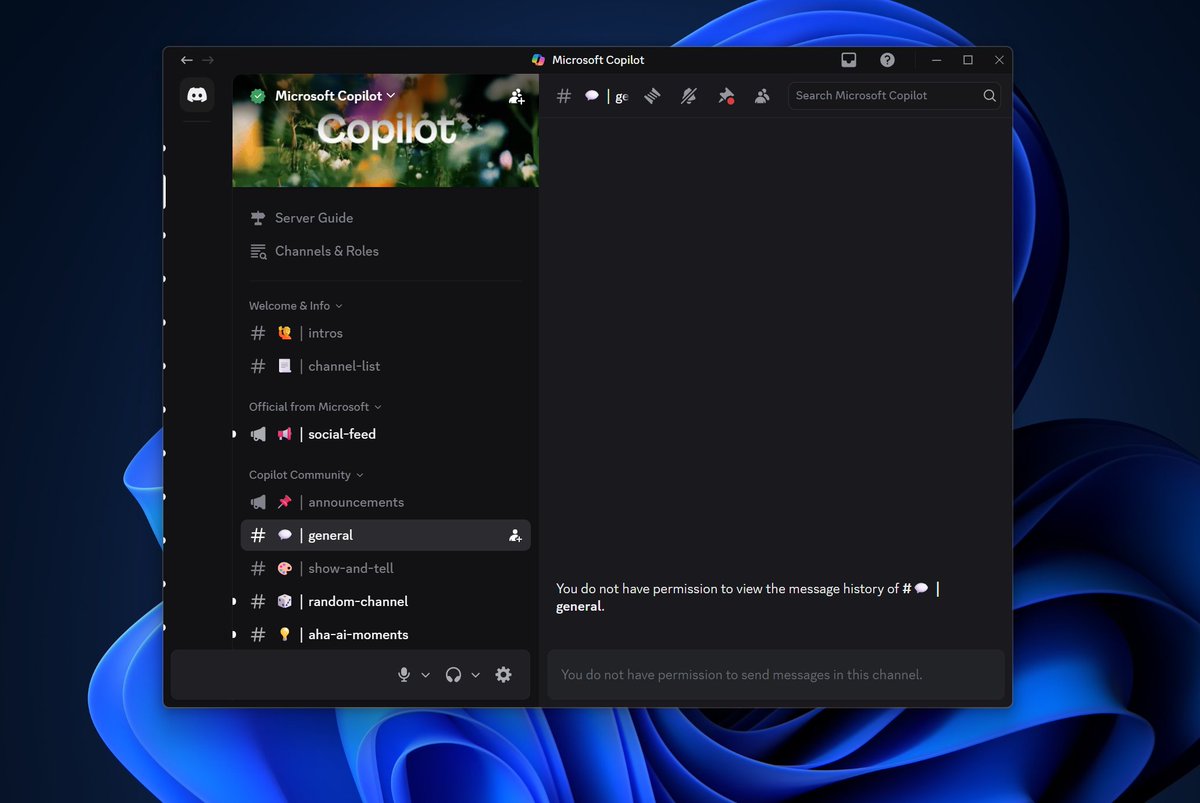
Task: Click the pinned messages pin icon
Action: 726,95
